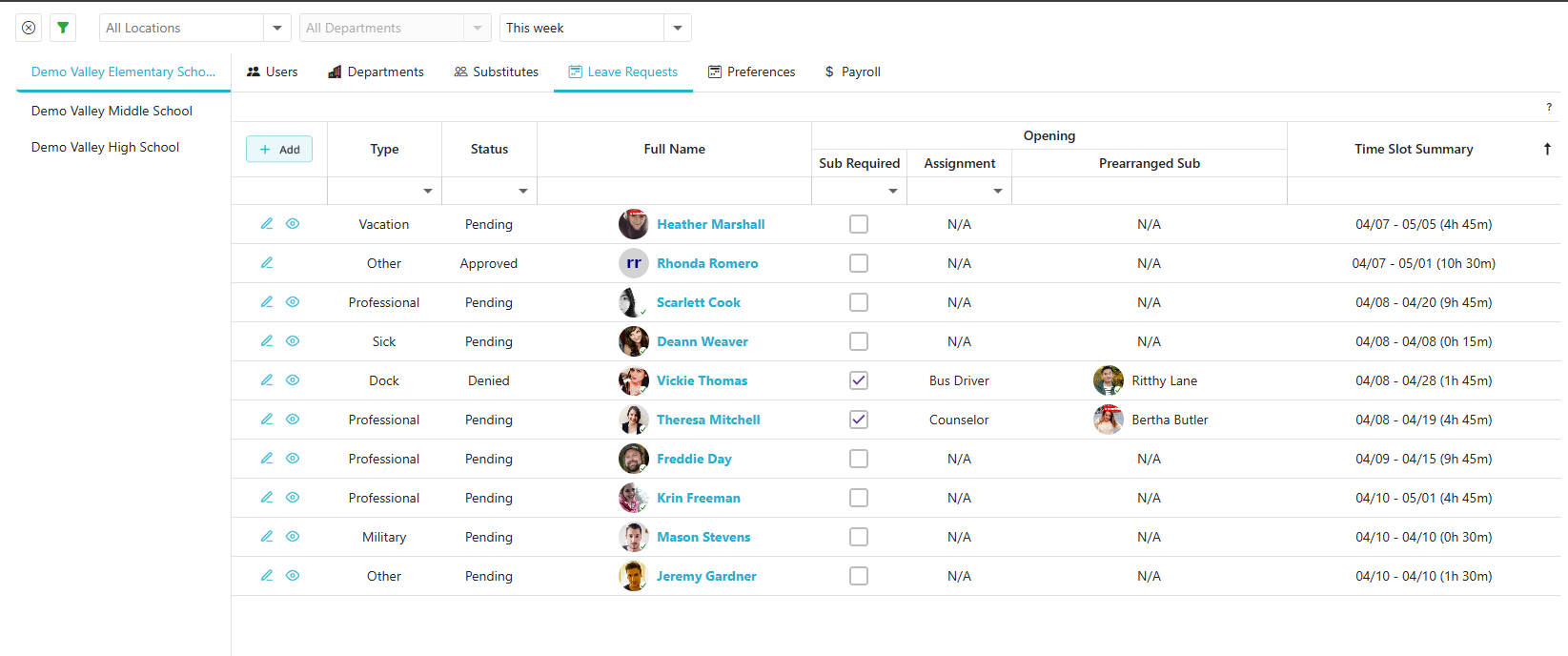Uncheck Sub Required for Vickie Thomas
Screen dimensions: 1568x656
tap(859, 380)
